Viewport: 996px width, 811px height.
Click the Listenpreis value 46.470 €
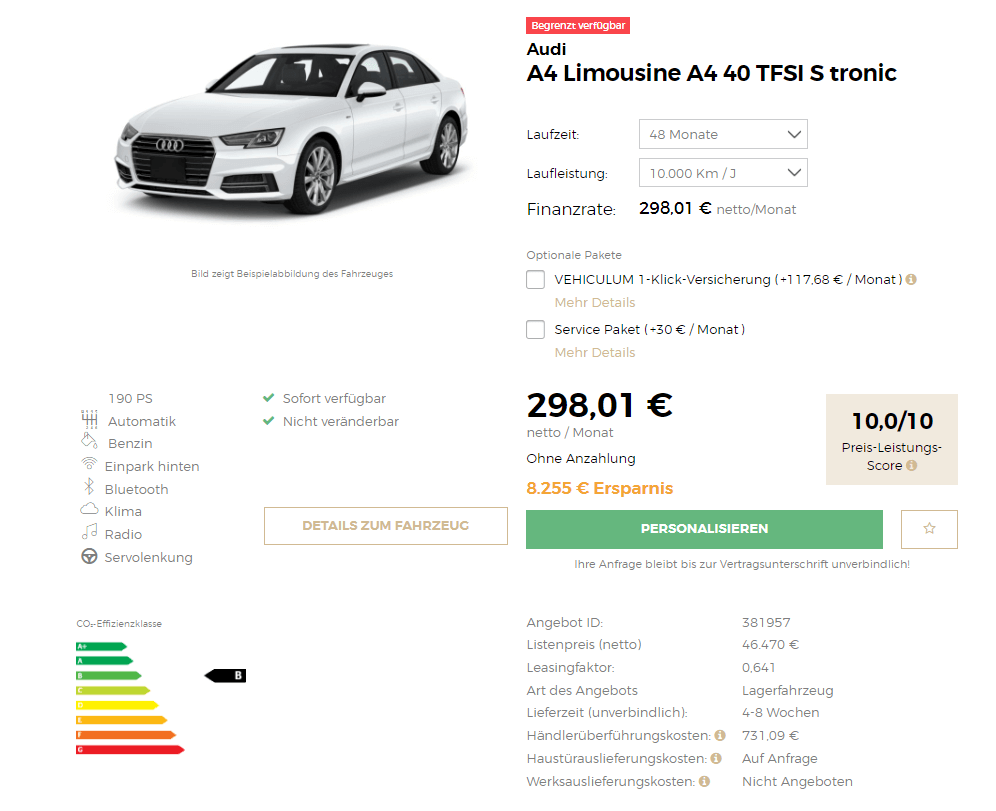(771, 645)
